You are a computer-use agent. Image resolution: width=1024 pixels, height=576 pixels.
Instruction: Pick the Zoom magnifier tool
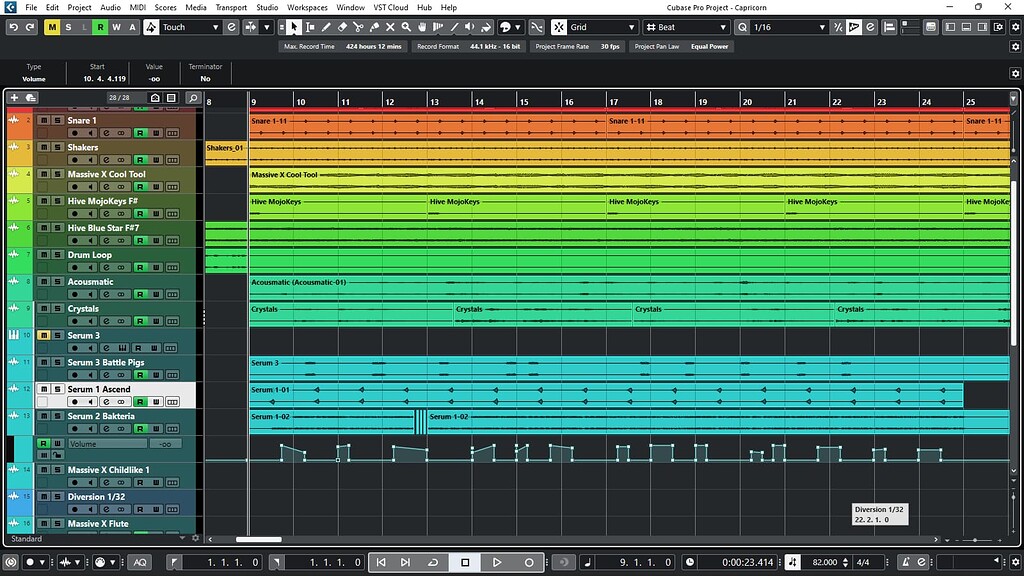[407, 27]
